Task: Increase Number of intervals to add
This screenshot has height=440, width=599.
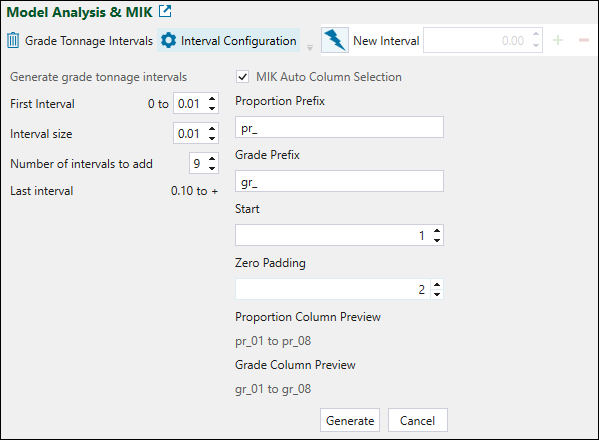Action: 212,159
